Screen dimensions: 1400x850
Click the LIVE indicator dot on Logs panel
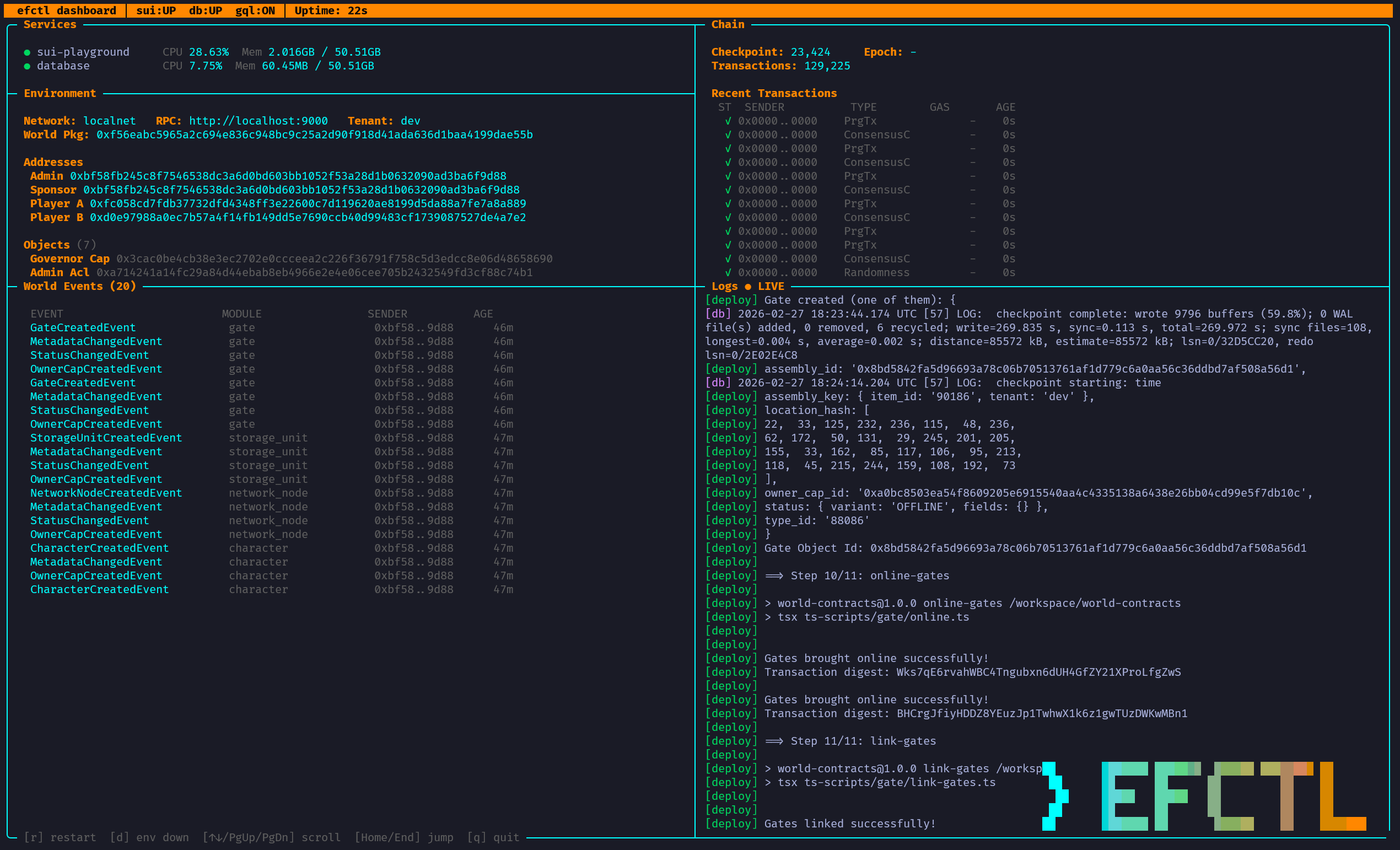(x=749, y=286)
